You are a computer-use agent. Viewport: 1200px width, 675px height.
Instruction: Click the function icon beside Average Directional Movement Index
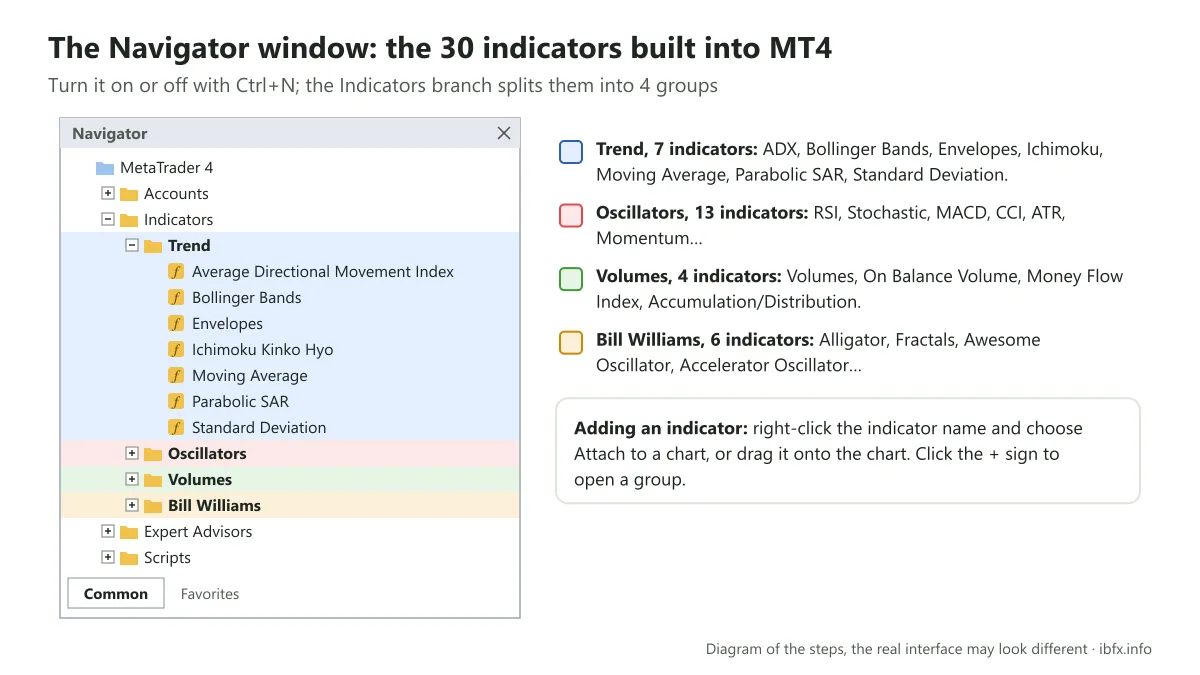(176, 272)
